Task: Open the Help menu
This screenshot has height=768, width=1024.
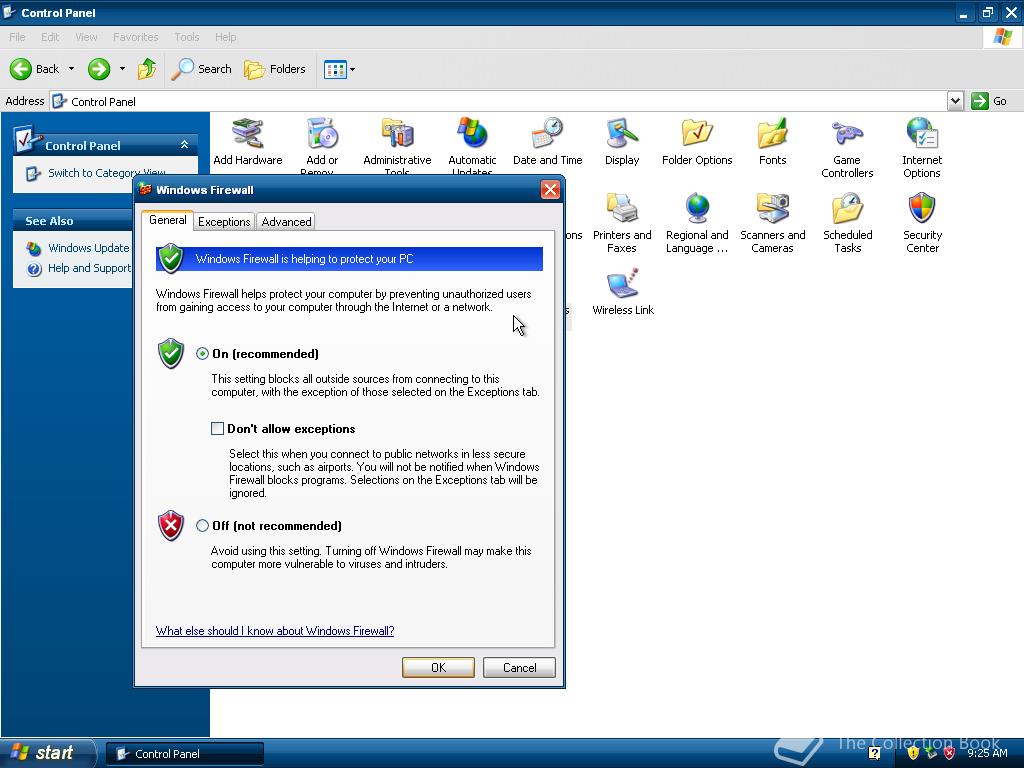Action: [225, 37]
